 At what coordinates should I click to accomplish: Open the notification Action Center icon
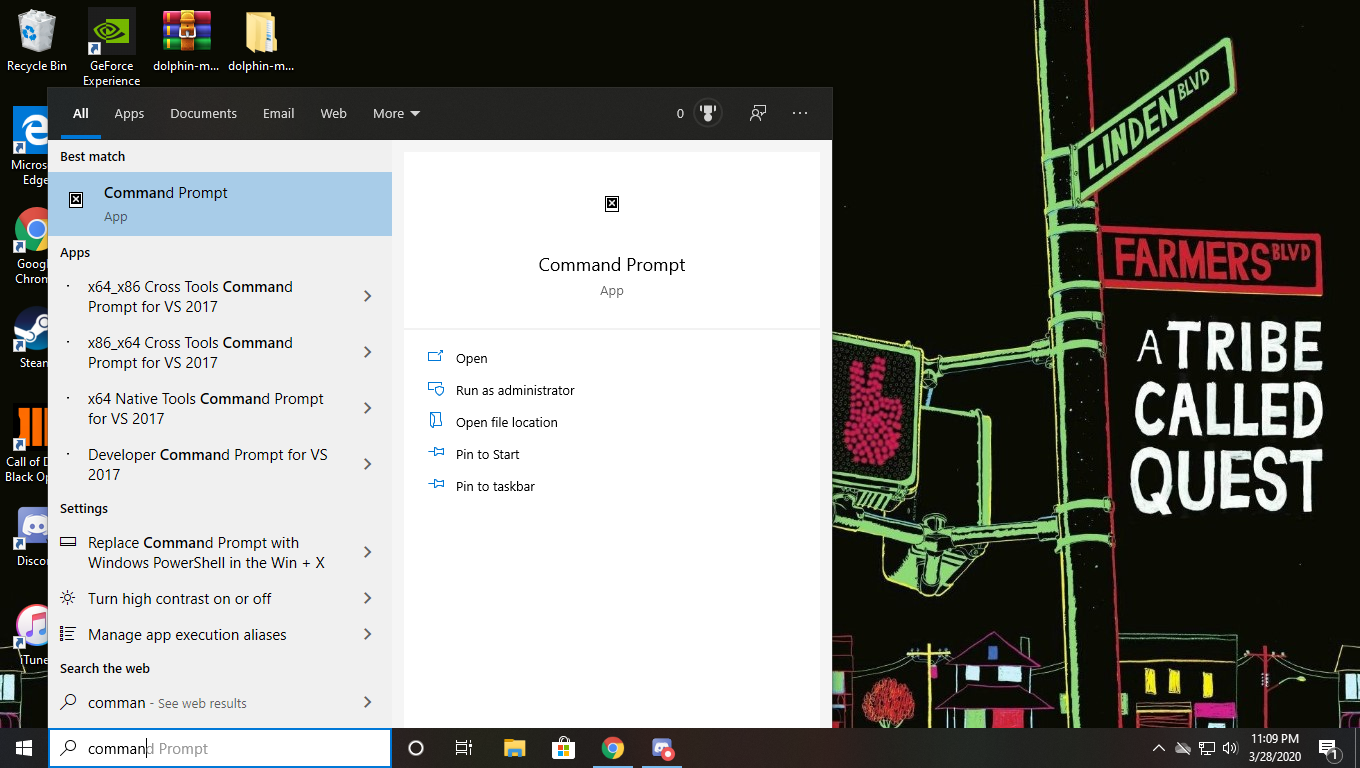[1330, 748]
